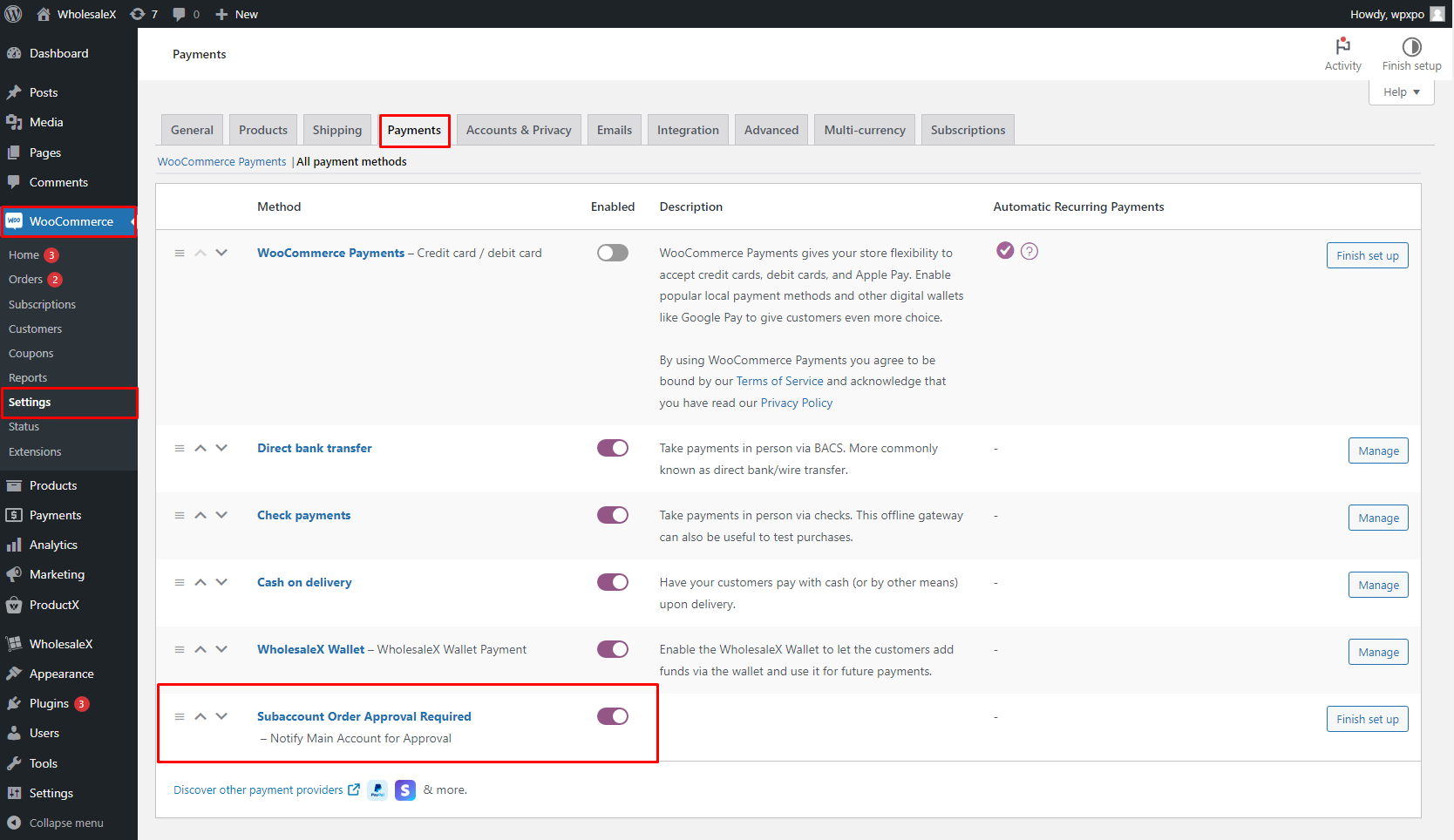Click the Analytics bar chart icon
1454x840 pixels.
tap(14, 545)
